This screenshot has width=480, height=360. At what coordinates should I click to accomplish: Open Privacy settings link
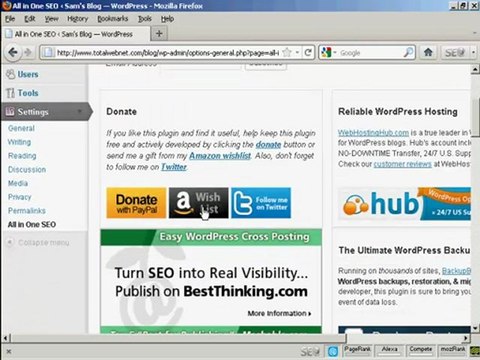coord(19,197)
